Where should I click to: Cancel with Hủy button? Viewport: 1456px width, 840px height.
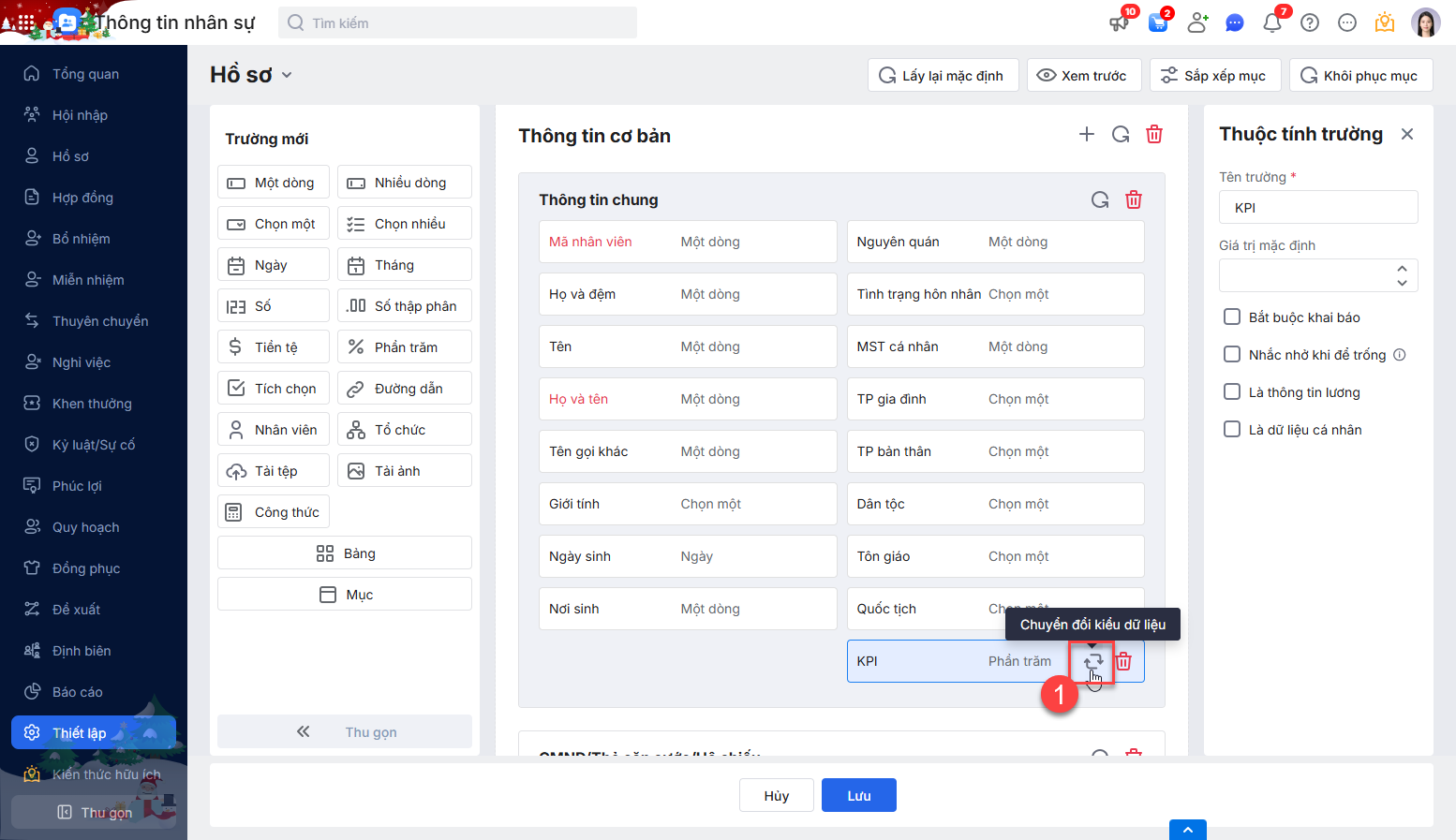click(777, 795)
